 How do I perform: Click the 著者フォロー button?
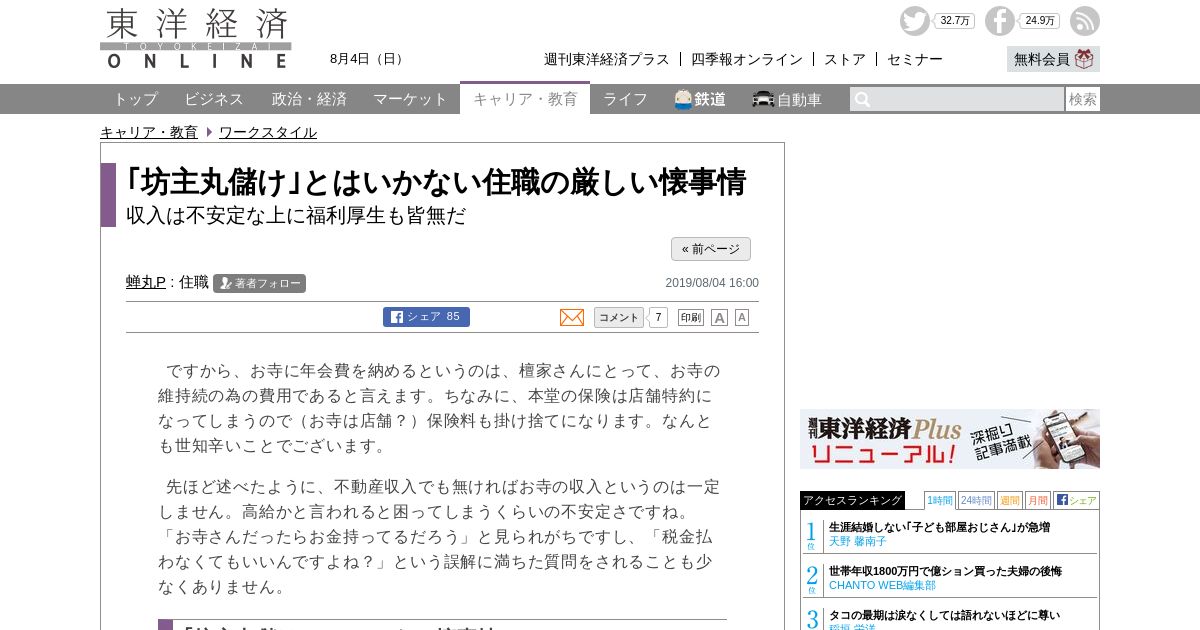(x=260, y=283)
